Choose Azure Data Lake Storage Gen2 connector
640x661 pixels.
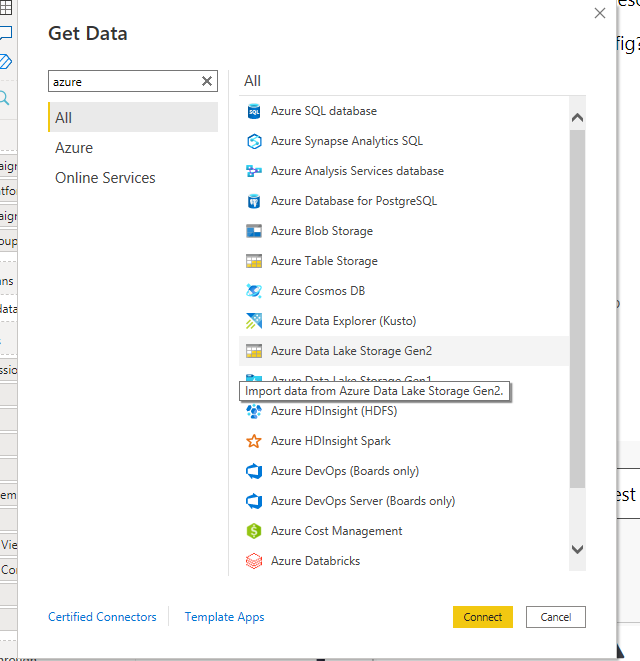[x=404, y=351]
